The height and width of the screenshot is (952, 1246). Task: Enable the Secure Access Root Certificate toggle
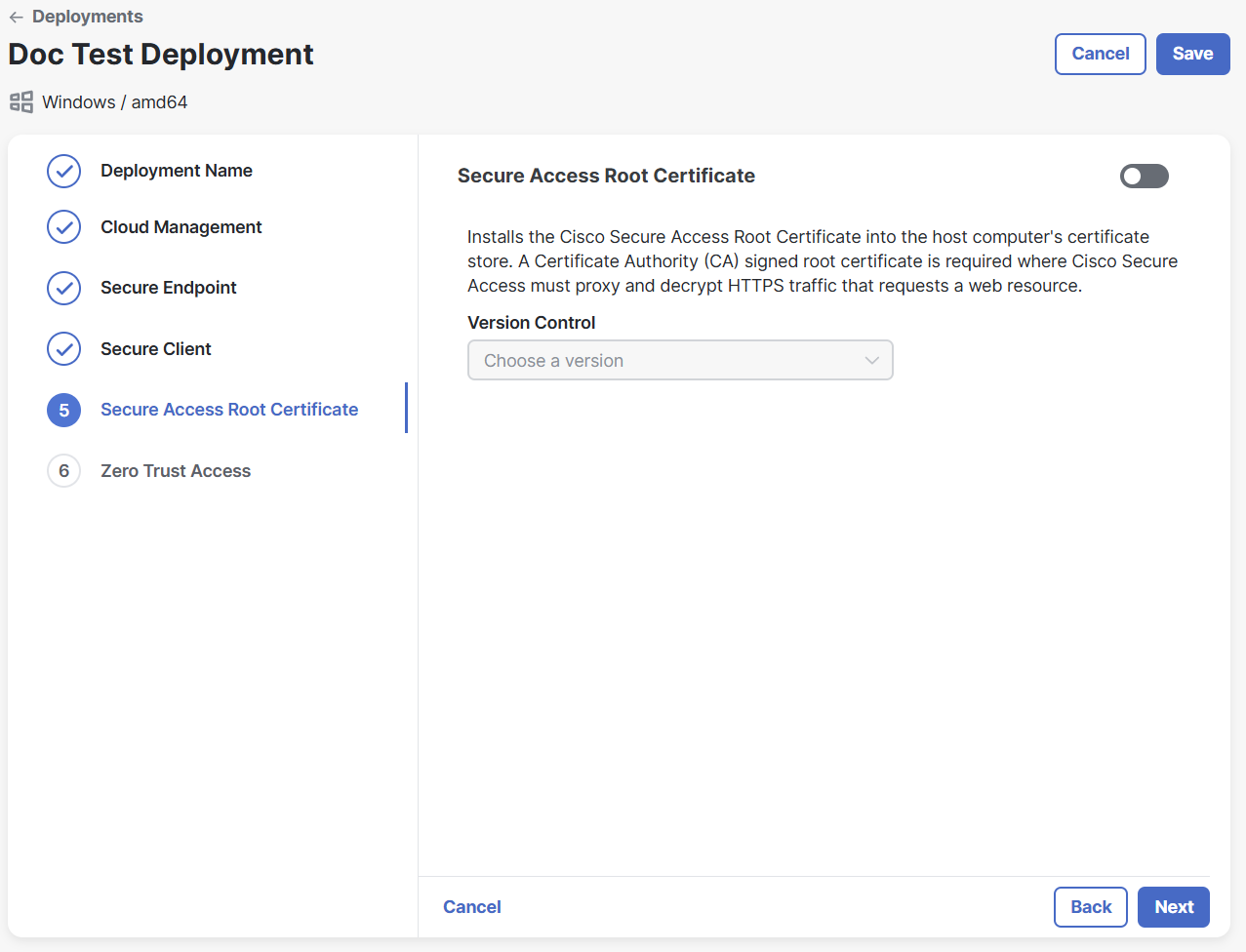(1145, 176)
